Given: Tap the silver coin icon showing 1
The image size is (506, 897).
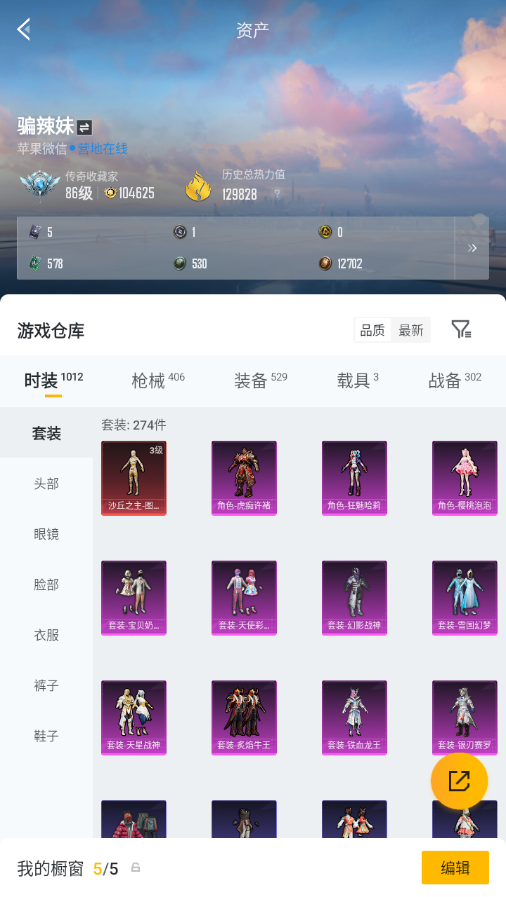Looking at the screenshot, I should point(180,232).
